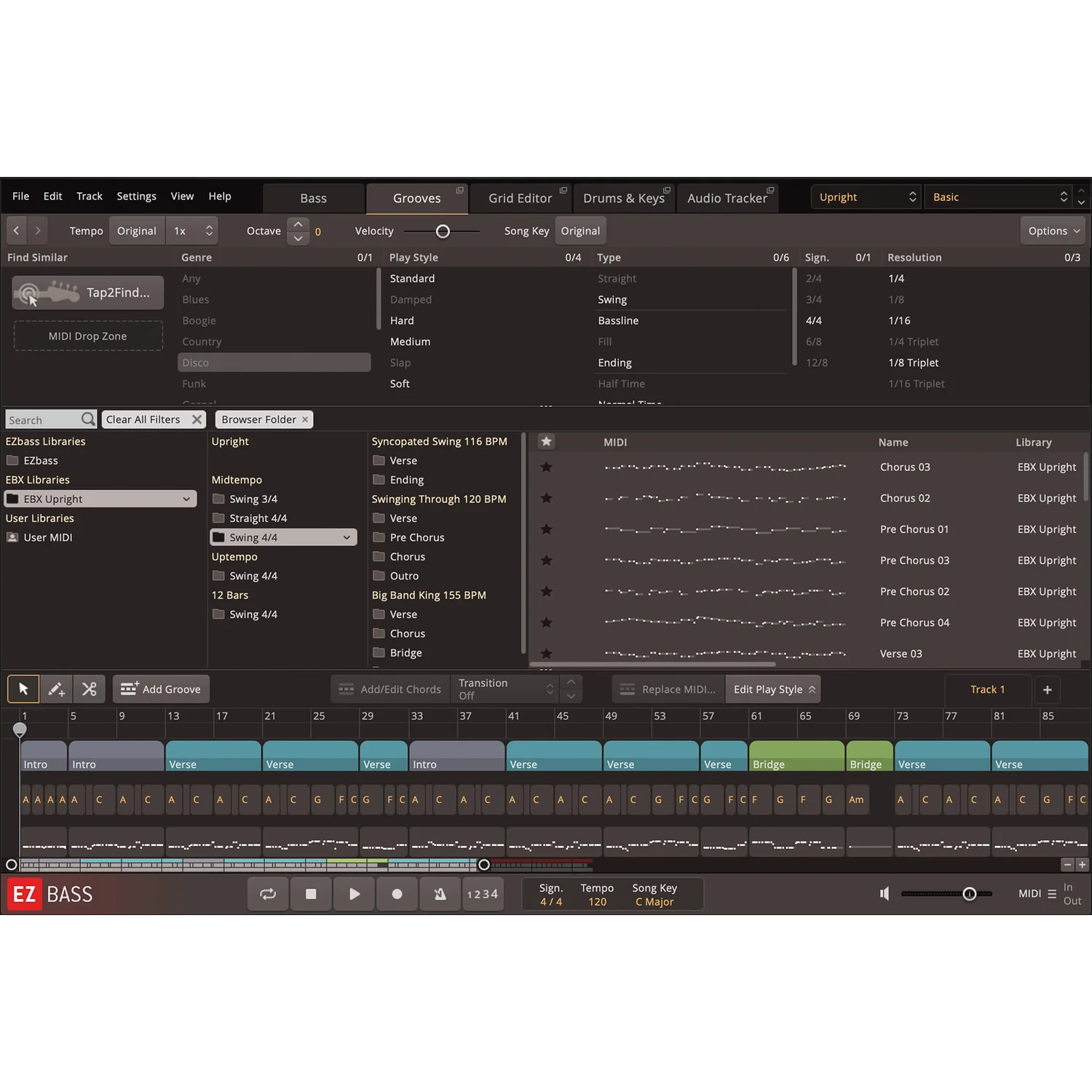Increase the octave with the up arrow

tap(298, 224)
